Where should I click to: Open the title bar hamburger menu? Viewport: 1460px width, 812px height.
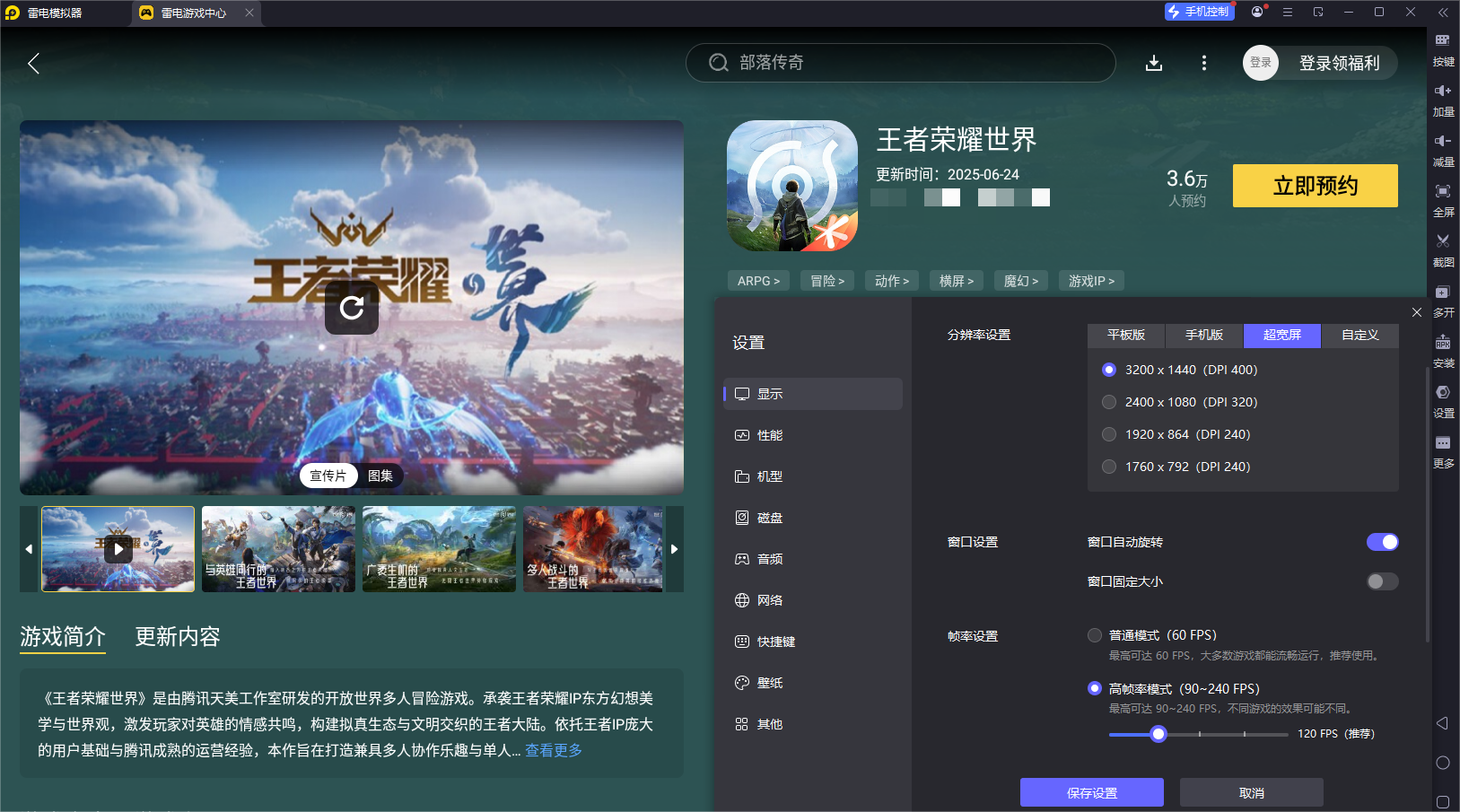pos(1288,12)
